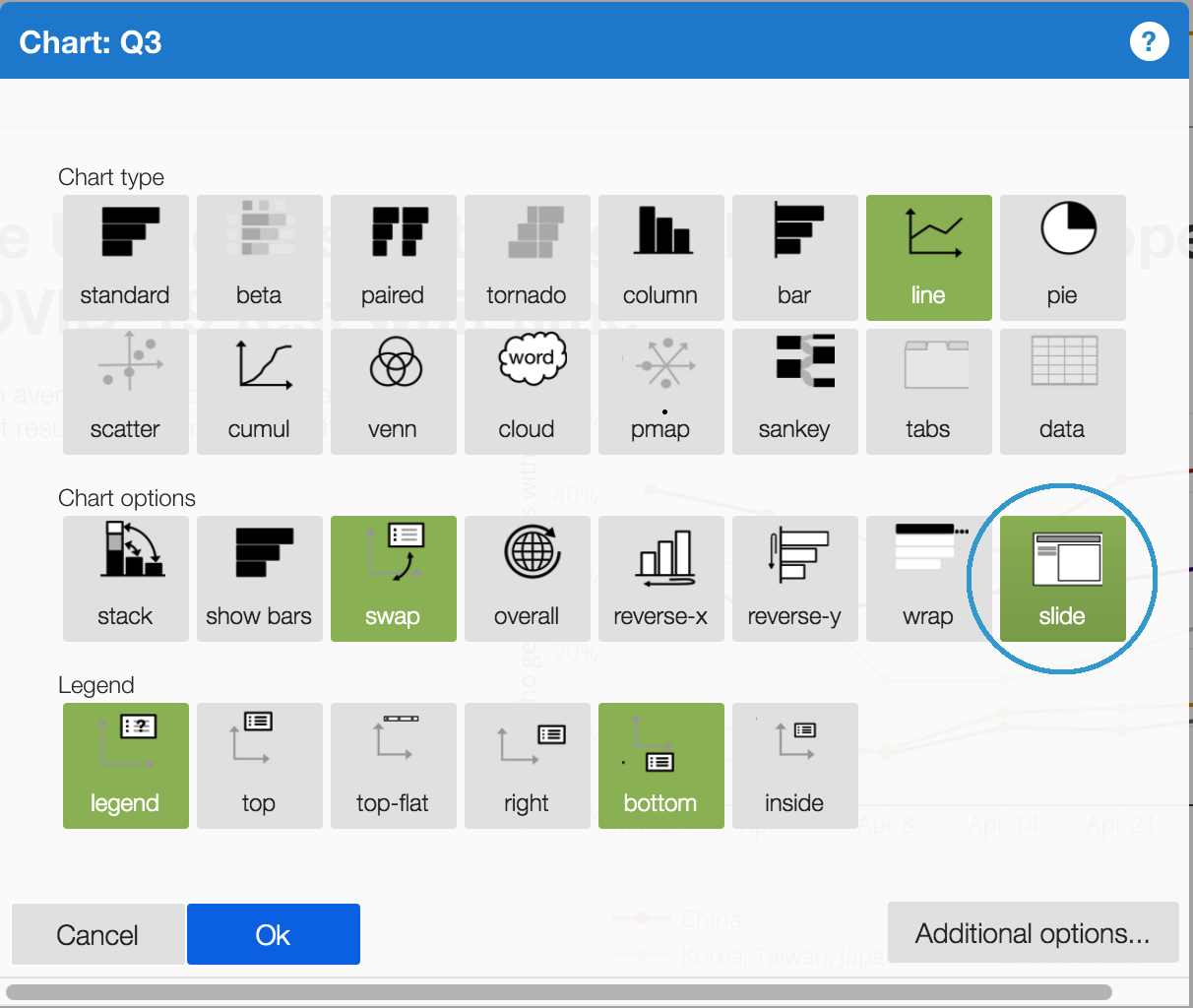Image resolution: width=1193 pixels, height=1008 pixels.
Task: Enable the stack chart option
Action: (125, 578)
